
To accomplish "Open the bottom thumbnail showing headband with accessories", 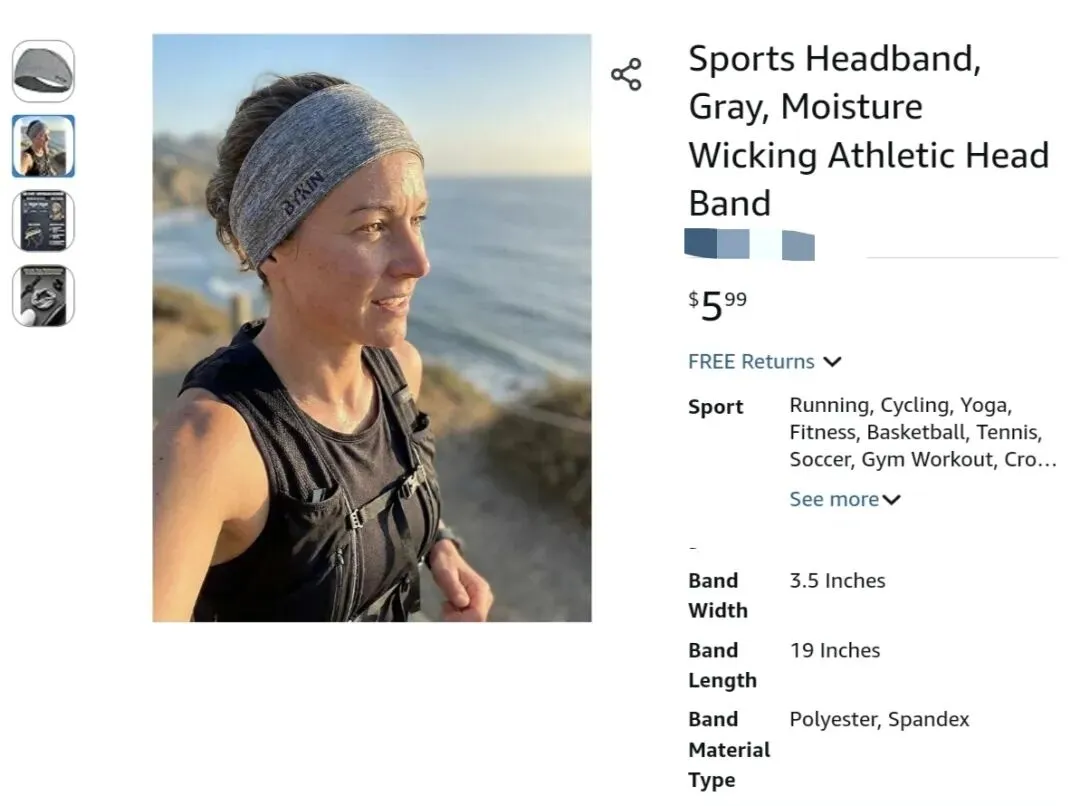I will point(43,296).
